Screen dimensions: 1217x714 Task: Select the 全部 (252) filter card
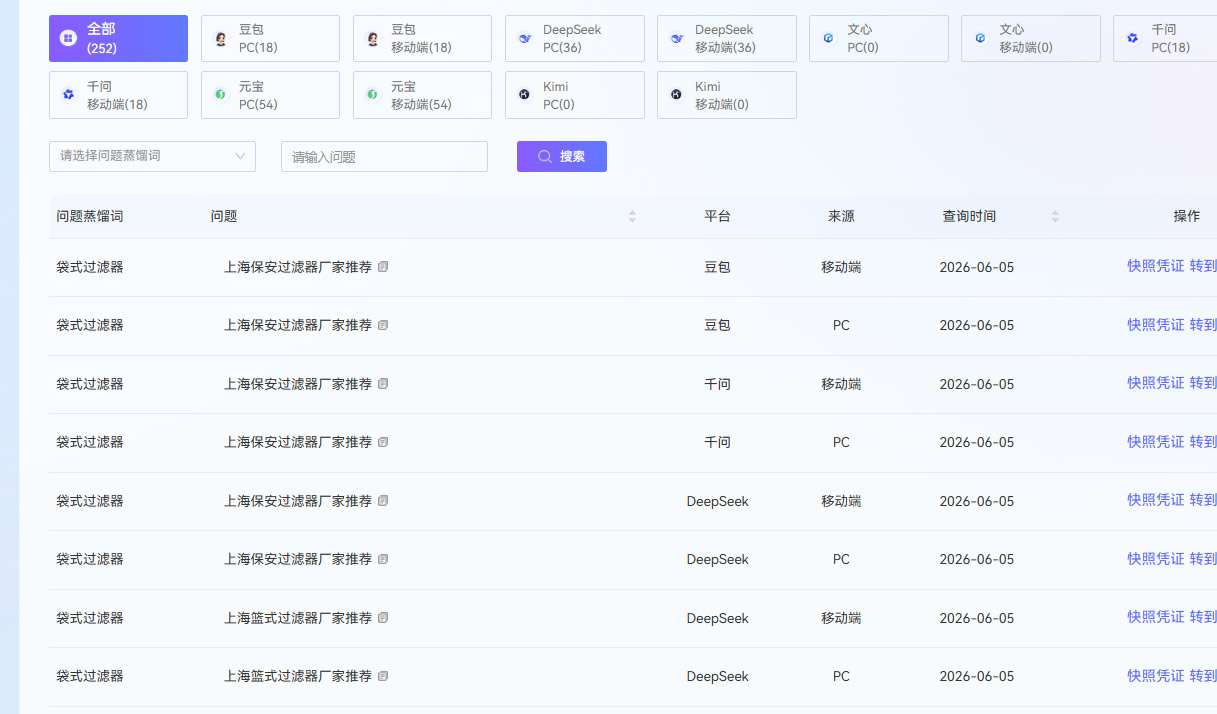coord(118,38)
